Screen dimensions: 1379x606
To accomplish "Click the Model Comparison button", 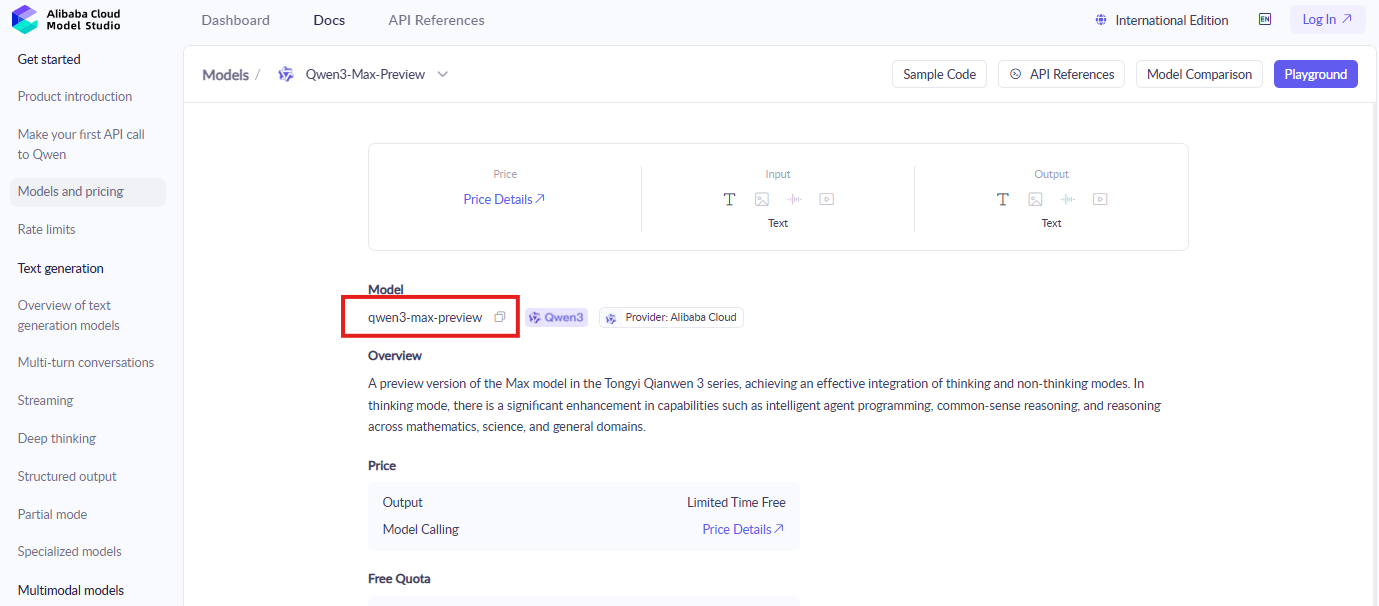I will click(x=1199, y=74).
